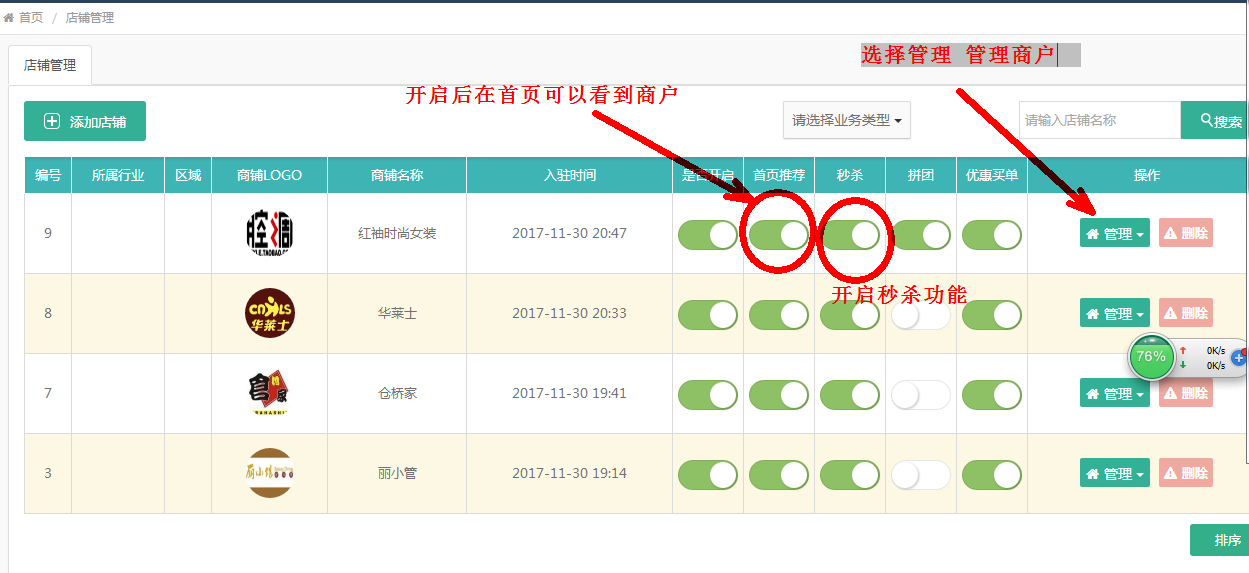Expand 管理 dropdown for 丽小管
This screenshot has width=1249, height=573.
[1114, 473]
